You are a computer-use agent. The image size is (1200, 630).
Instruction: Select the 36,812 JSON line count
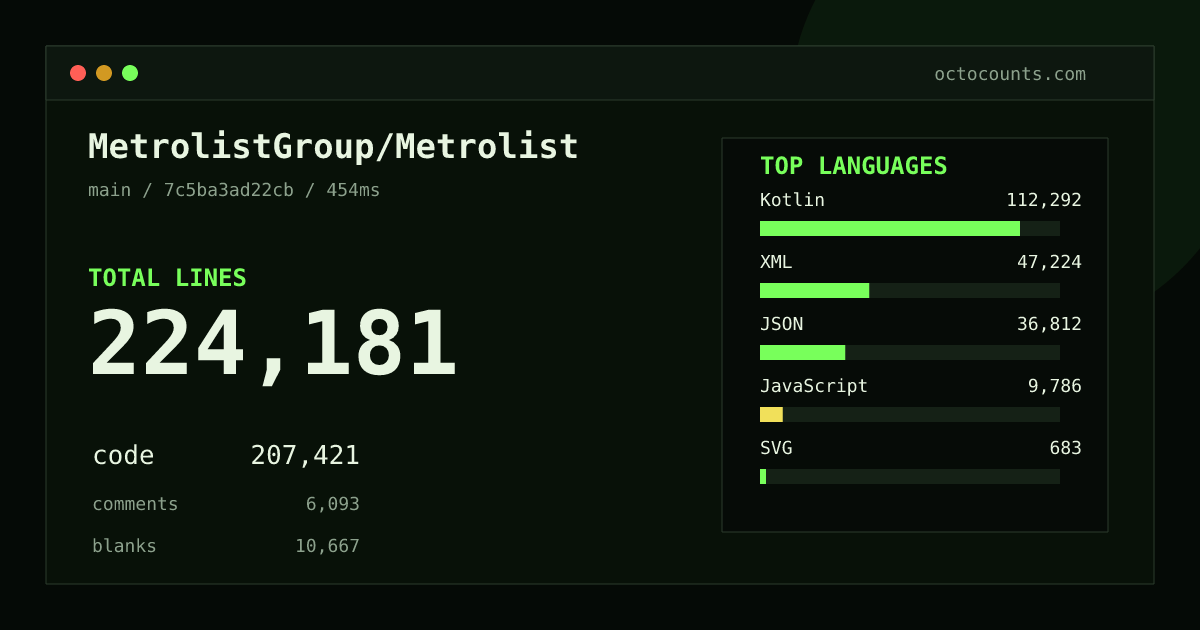point(1049,324)
